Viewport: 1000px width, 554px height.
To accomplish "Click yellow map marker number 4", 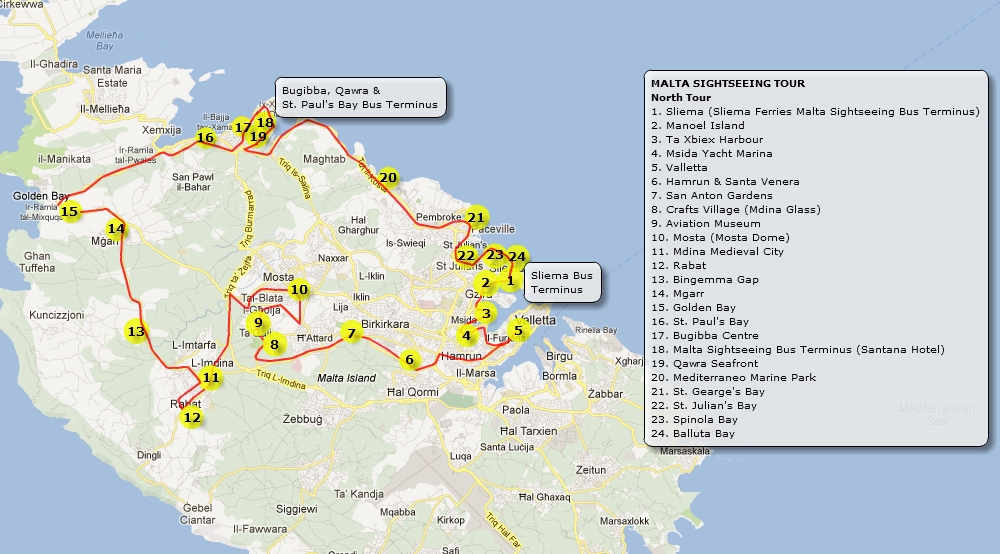I will (x=467, y=335).
